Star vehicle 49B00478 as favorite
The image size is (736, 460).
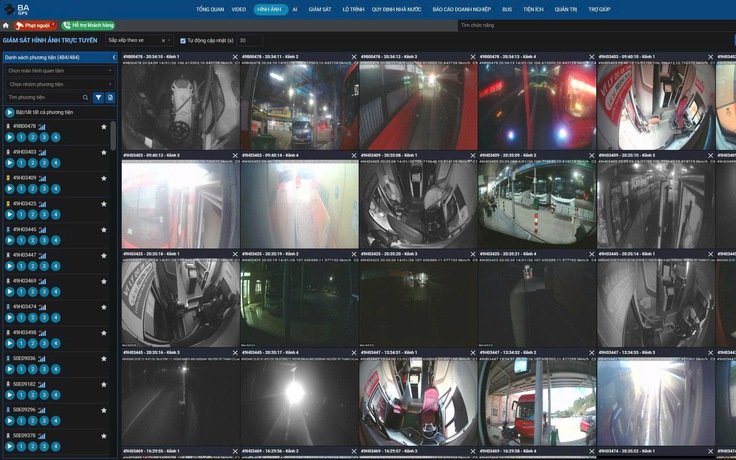pos(104,127)
